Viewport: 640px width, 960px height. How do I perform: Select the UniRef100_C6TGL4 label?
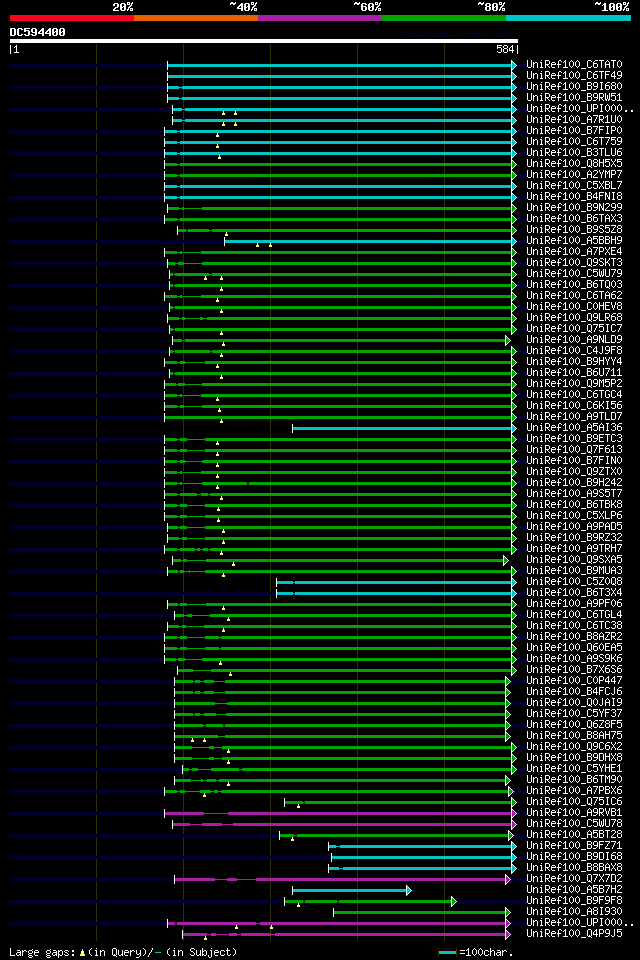coord(574,615)
